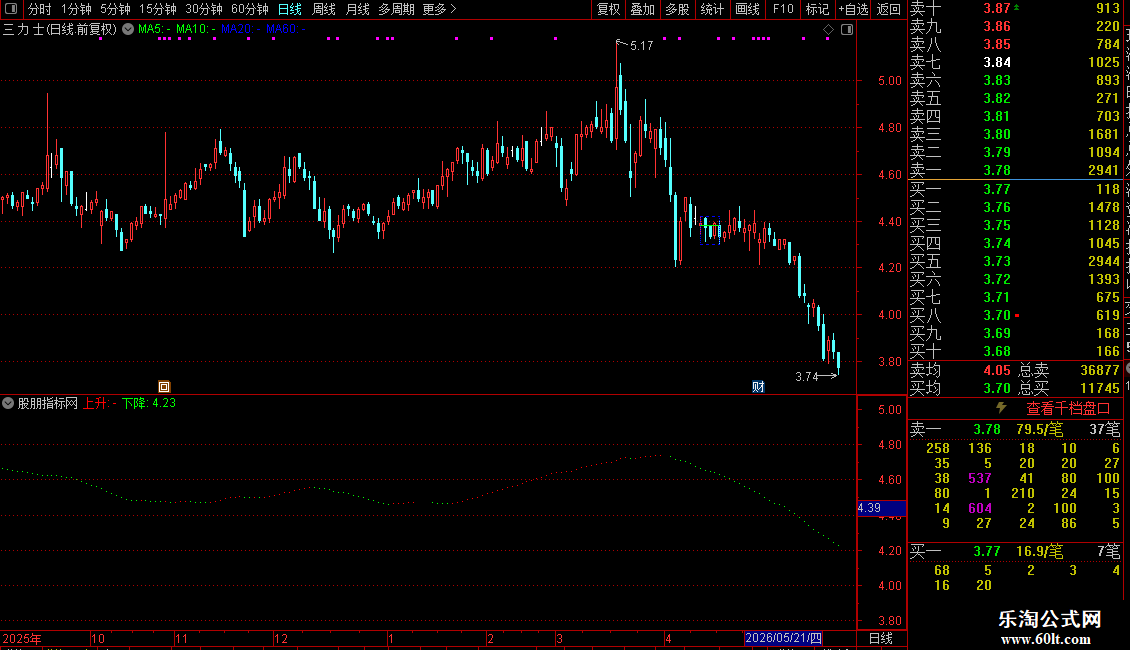Click the 5.17 high price label
This screenshot has width=1130, height=650.
click(x=641, y=45)
